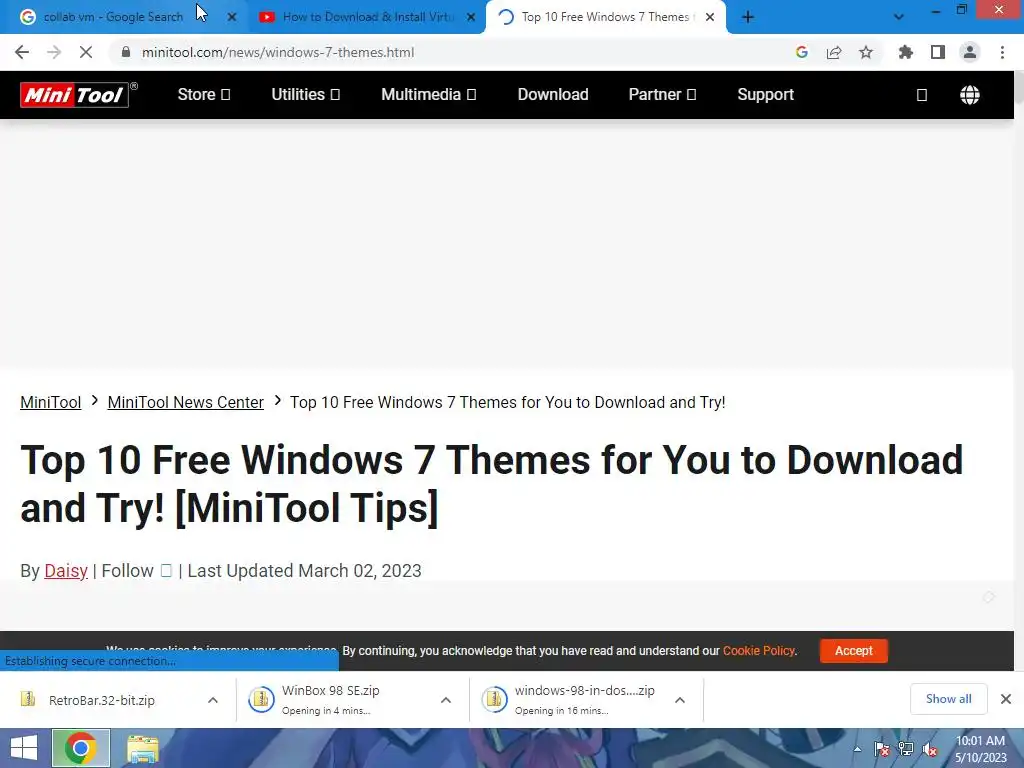Bookmark this page with the star
Viewport: 1024px width, 768px height.
(866, 52)
